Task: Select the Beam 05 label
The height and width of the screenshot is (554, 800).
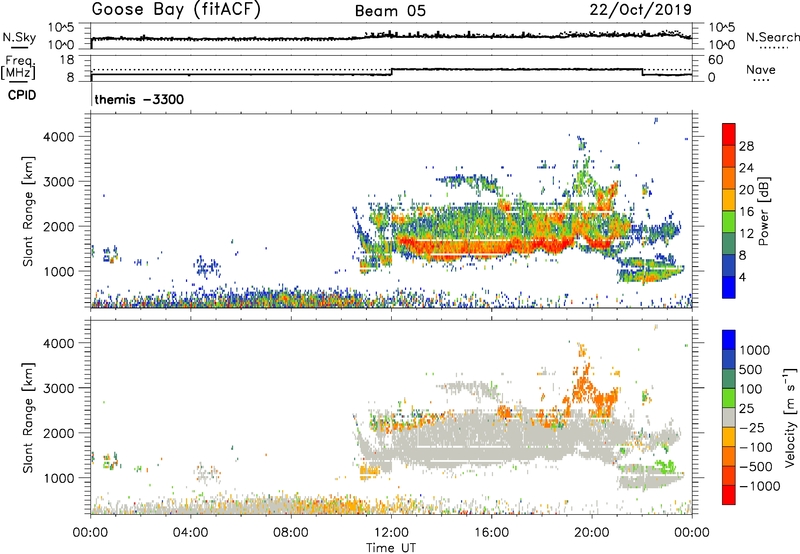Action: tap(390, 11)
